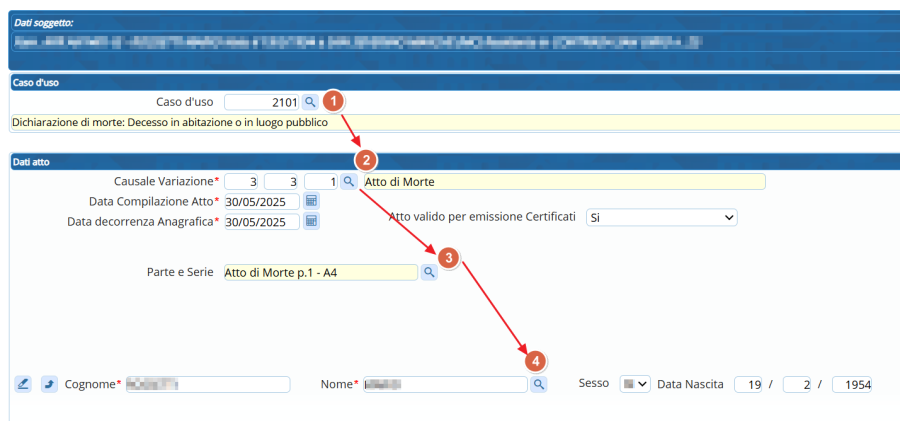Expand the Atto valido per emissione Certificati dropdown
This screenshot has width=900, height=421.
pyautogui.click(x=661, y=217)
